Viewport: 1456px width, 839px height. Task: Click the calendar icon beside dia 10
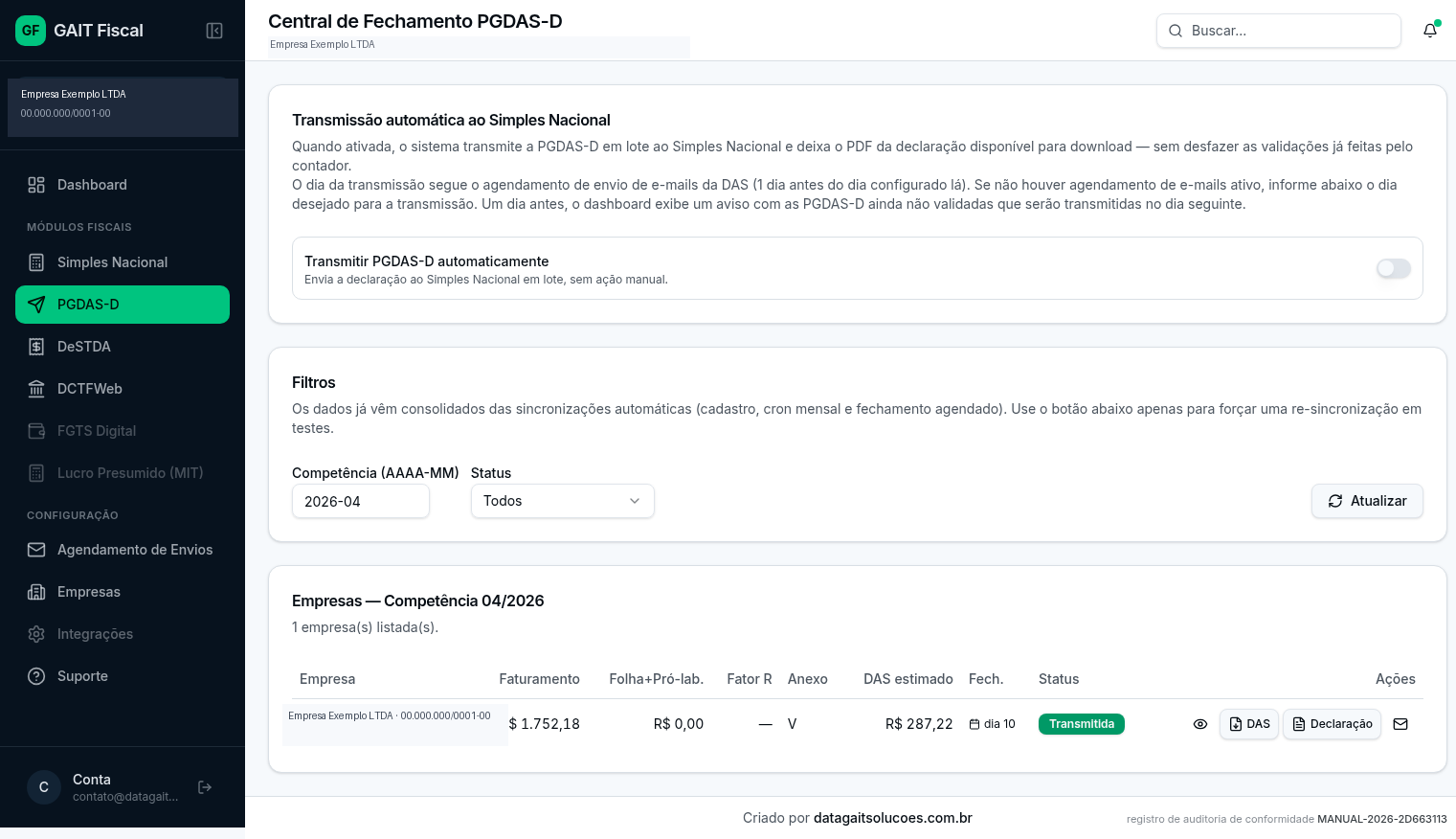(x=974, y=724)
